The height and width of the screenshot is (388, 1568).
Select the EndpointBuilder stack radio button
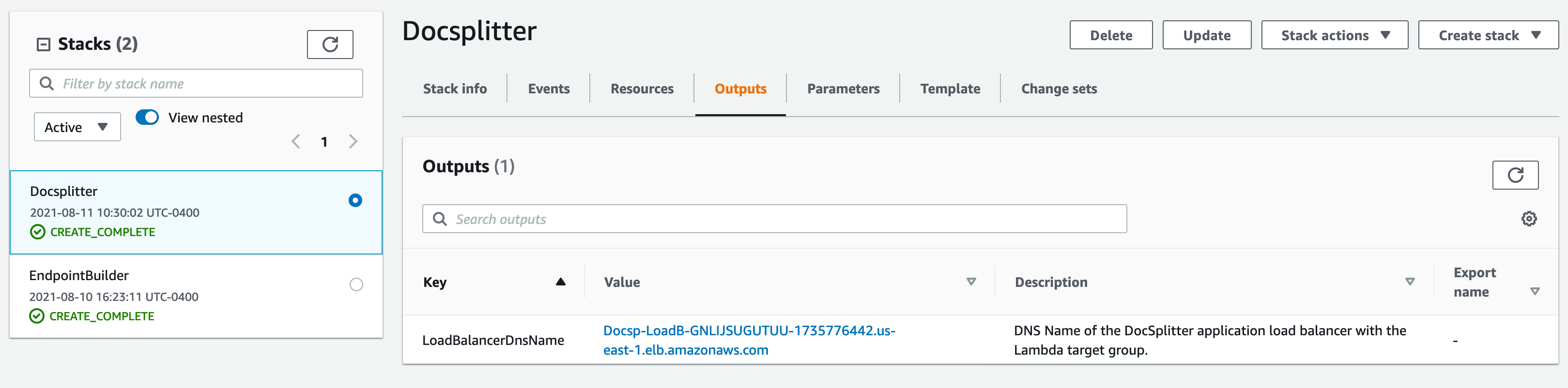(357, 284)
